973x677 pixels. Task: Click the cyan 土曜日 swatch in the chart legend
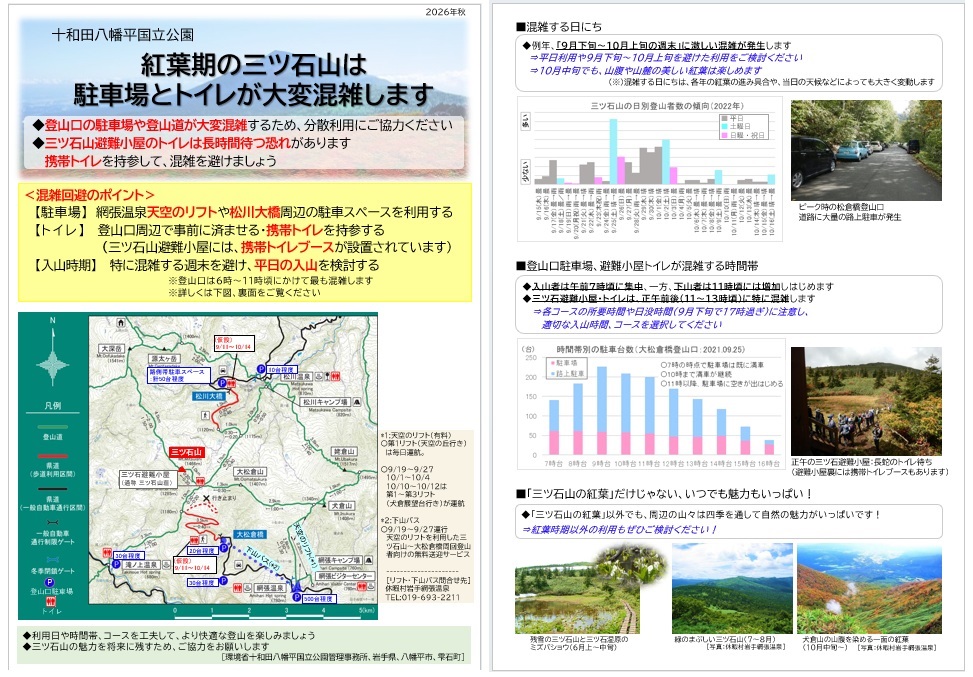pos(724,127)
